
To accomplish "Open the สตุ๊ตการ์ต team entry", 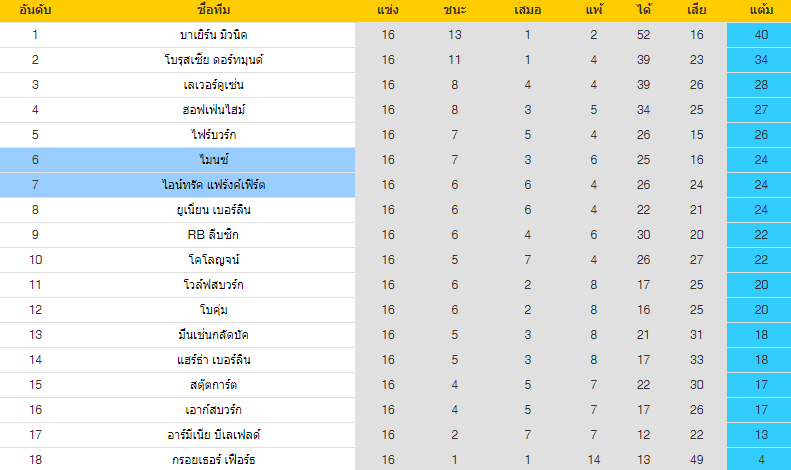I will pyautogui.click(x=213, y=385).
